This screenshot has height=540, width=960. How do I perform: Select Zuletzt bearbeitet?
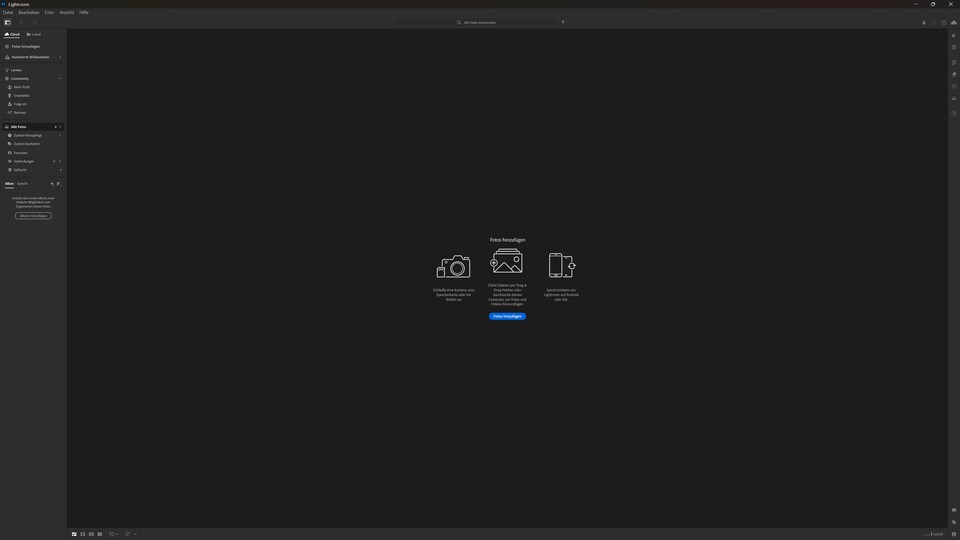click(27, 144)
